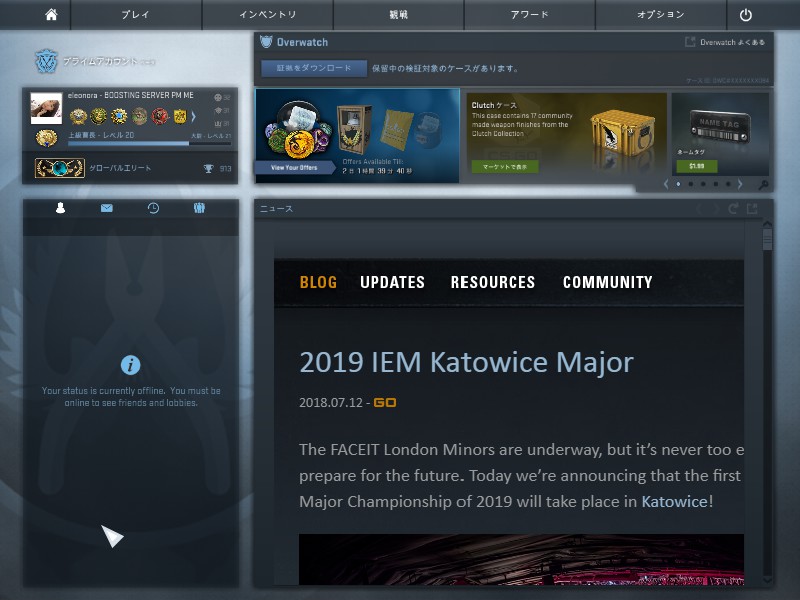Click the news panel scrollbar thumb

(x=767, y=239)
